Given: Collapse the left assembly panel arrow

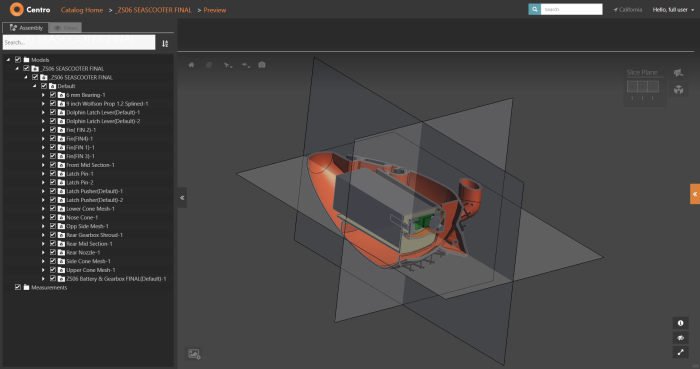Looking at the screenshot, I should point(182,198).
